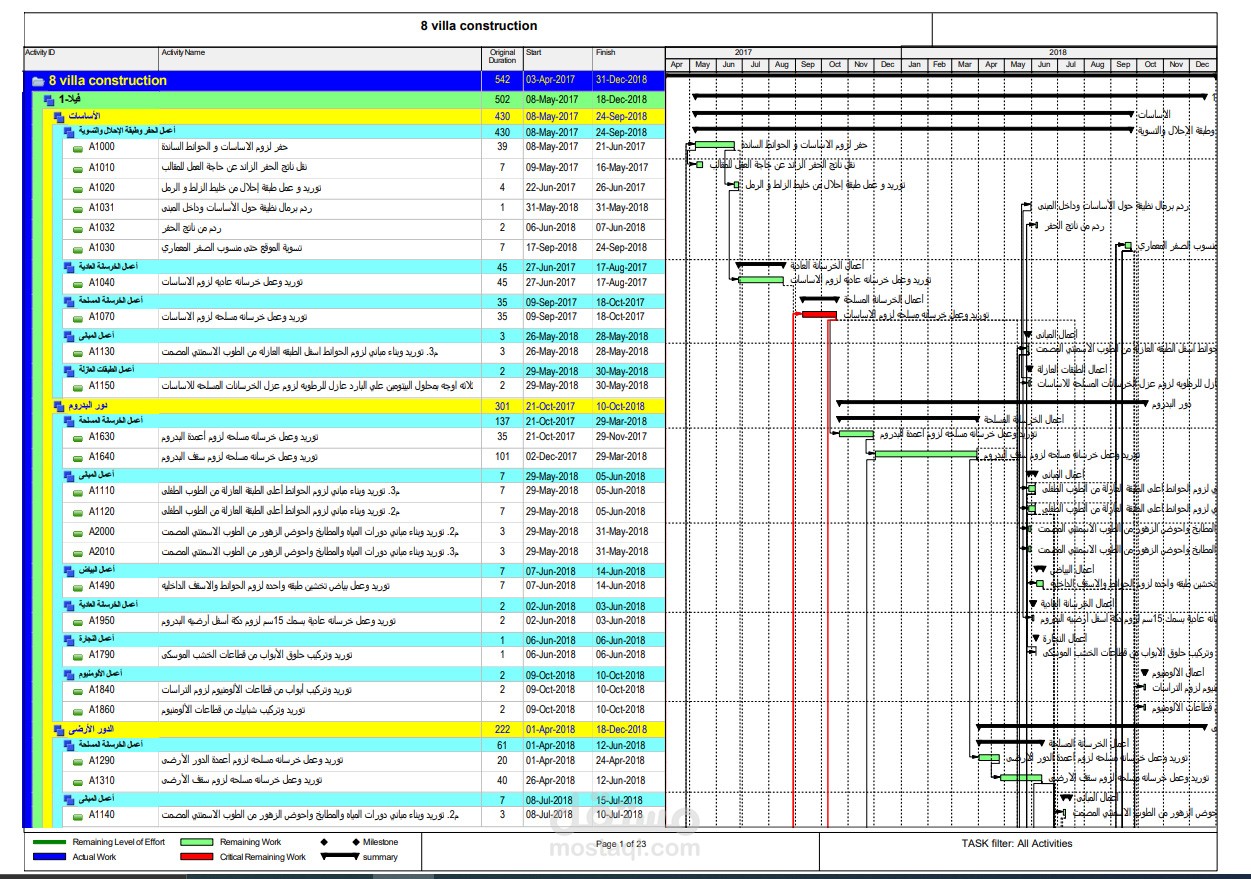Select the Activity ID column header
The width and height of the screenshot is (1251, 879).
(x=90, y=58)
